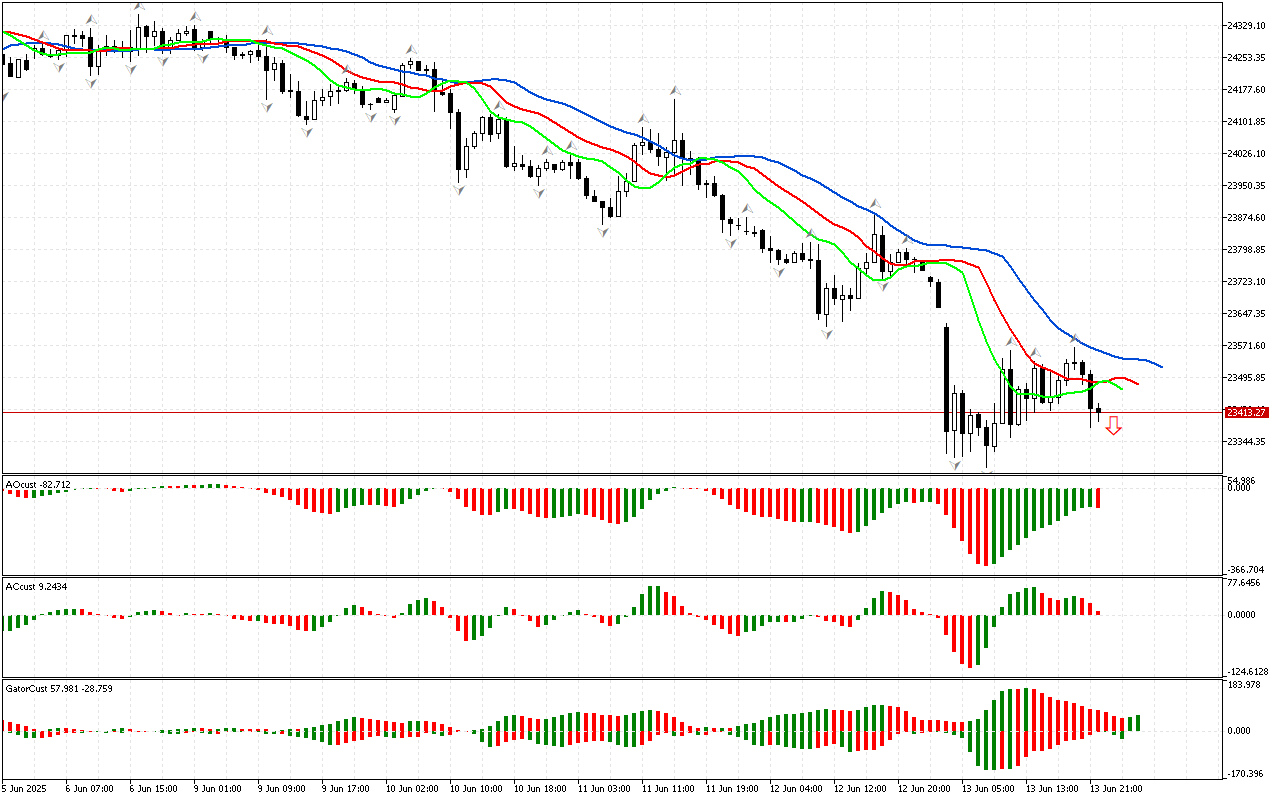Click the red 23413.27 current price tag

[1247, 412]
